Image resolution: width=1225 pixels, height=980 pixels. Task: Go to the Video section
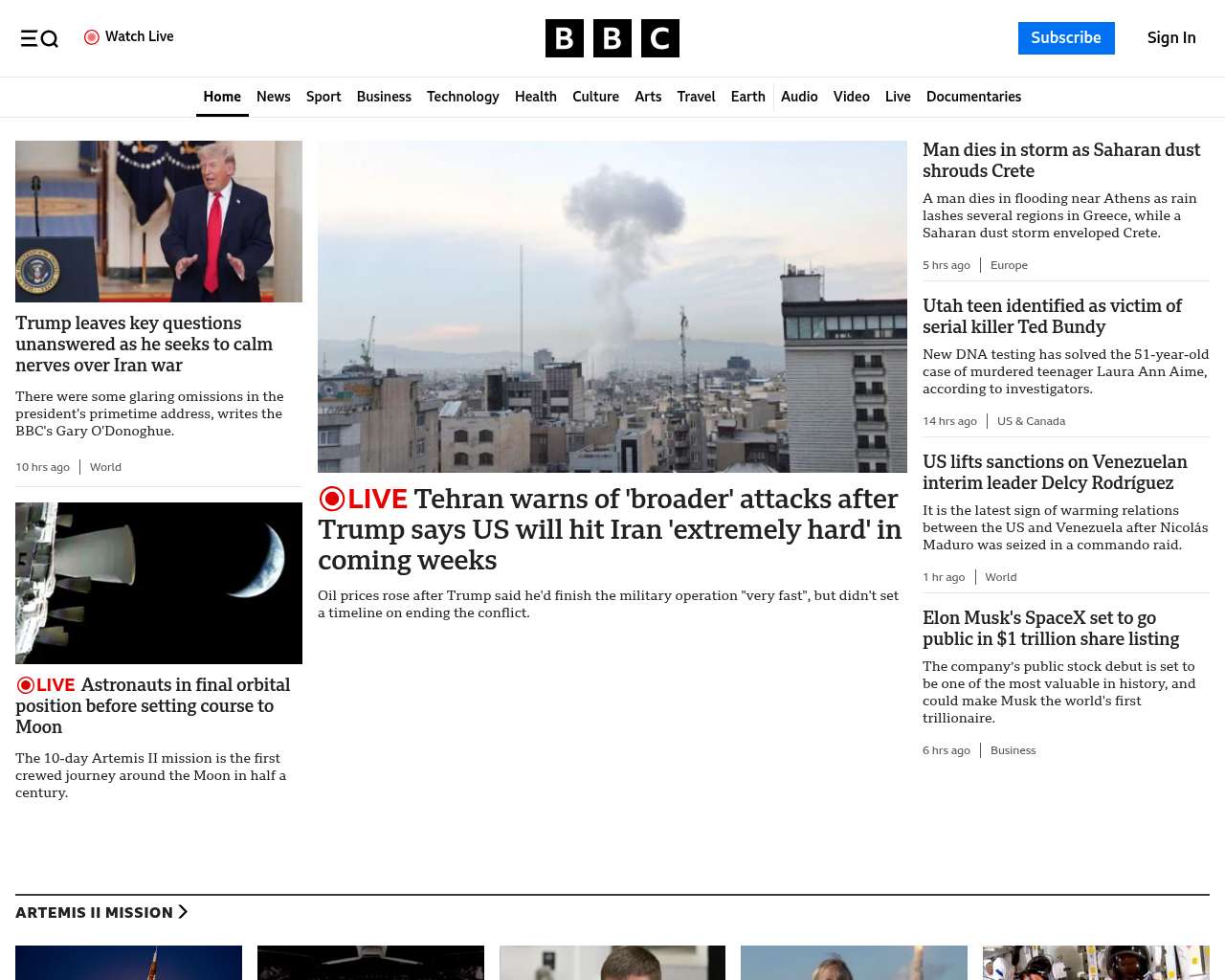[852, 97]
